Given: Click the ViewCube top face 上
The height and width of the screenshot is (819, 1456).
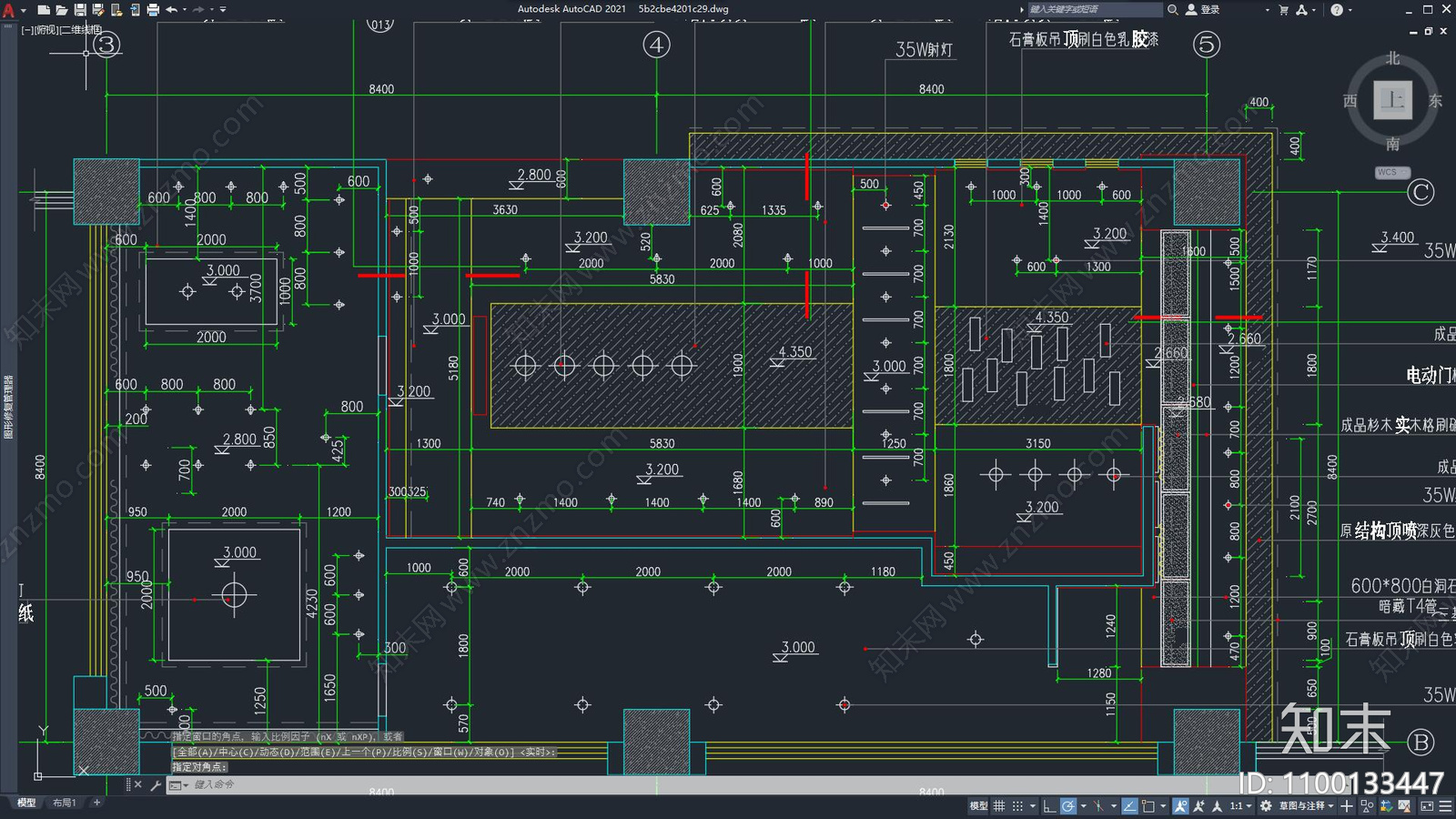Looking at the screenshot, I should point(1392,99).
